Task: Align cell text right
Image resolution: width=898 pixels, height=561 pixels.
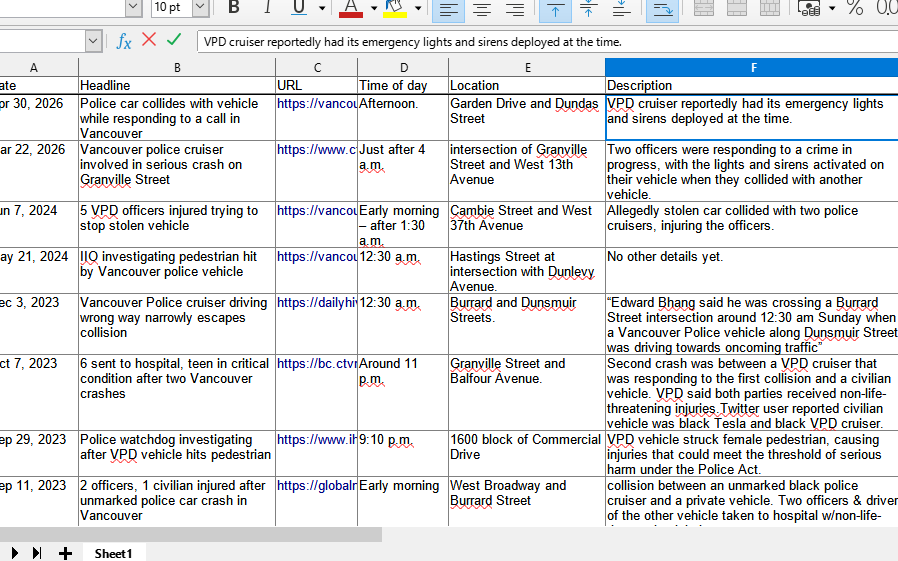Action: tap(515, 9)
